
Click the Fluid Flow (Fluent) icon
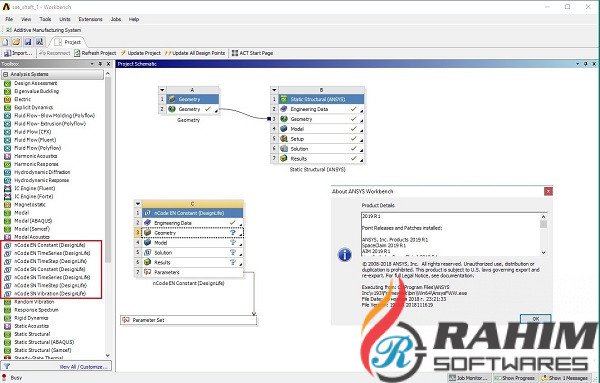[x=7, y=140]
